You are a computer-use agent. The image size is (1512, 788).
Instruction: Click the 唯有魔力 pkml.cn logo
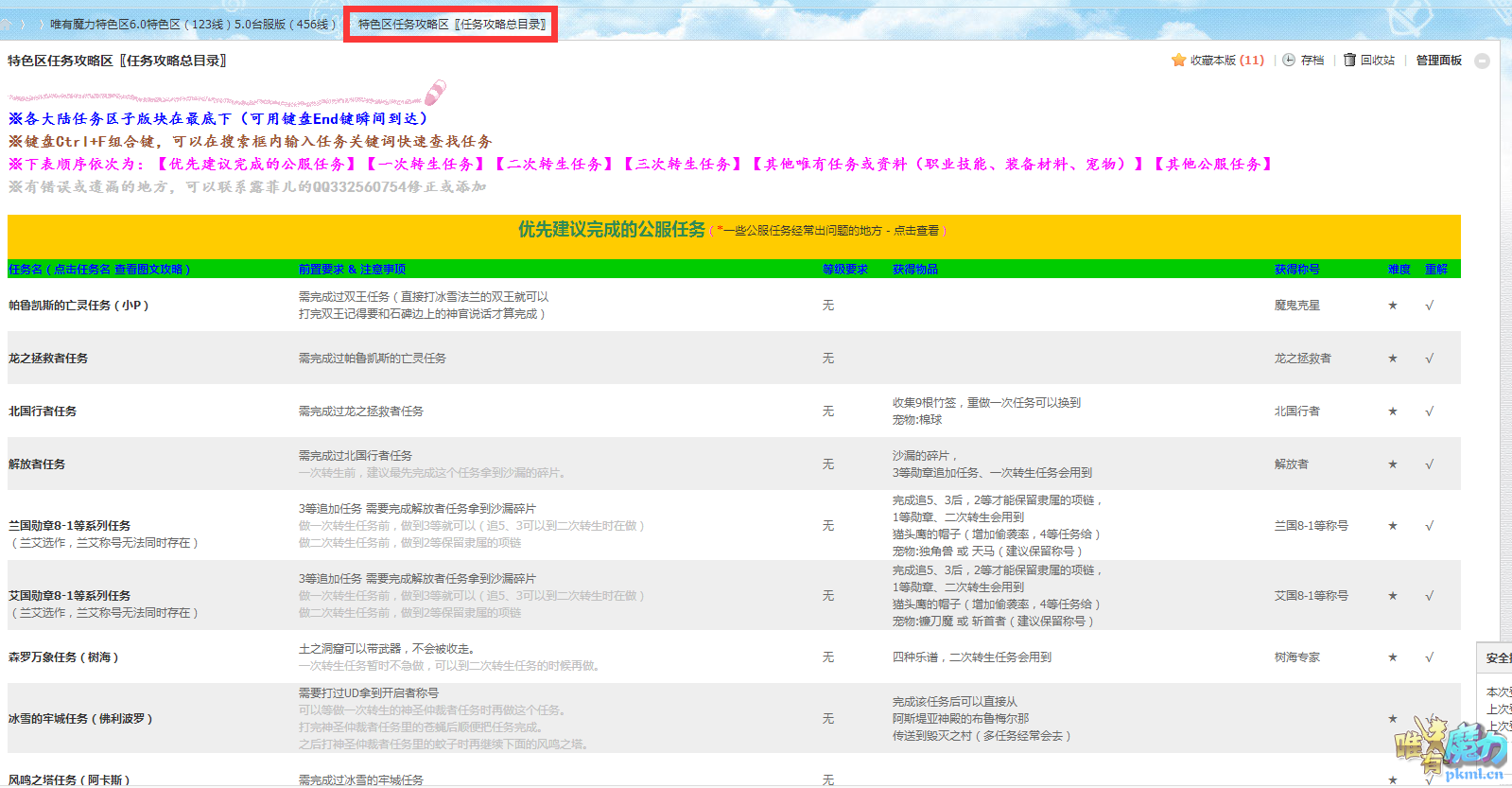point(1451,749)
